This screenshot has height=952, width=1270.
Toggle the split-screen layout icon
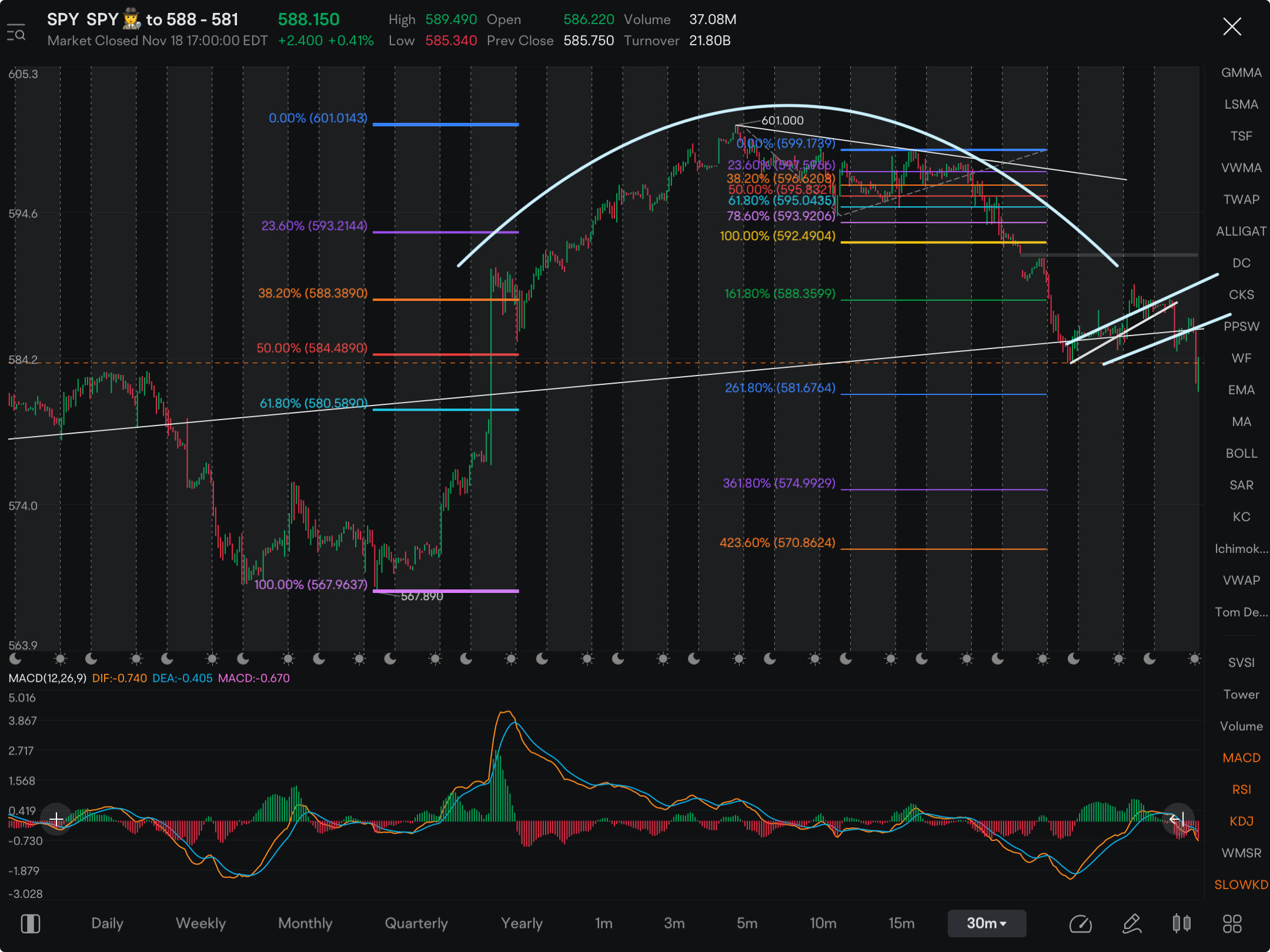point(31,923)
